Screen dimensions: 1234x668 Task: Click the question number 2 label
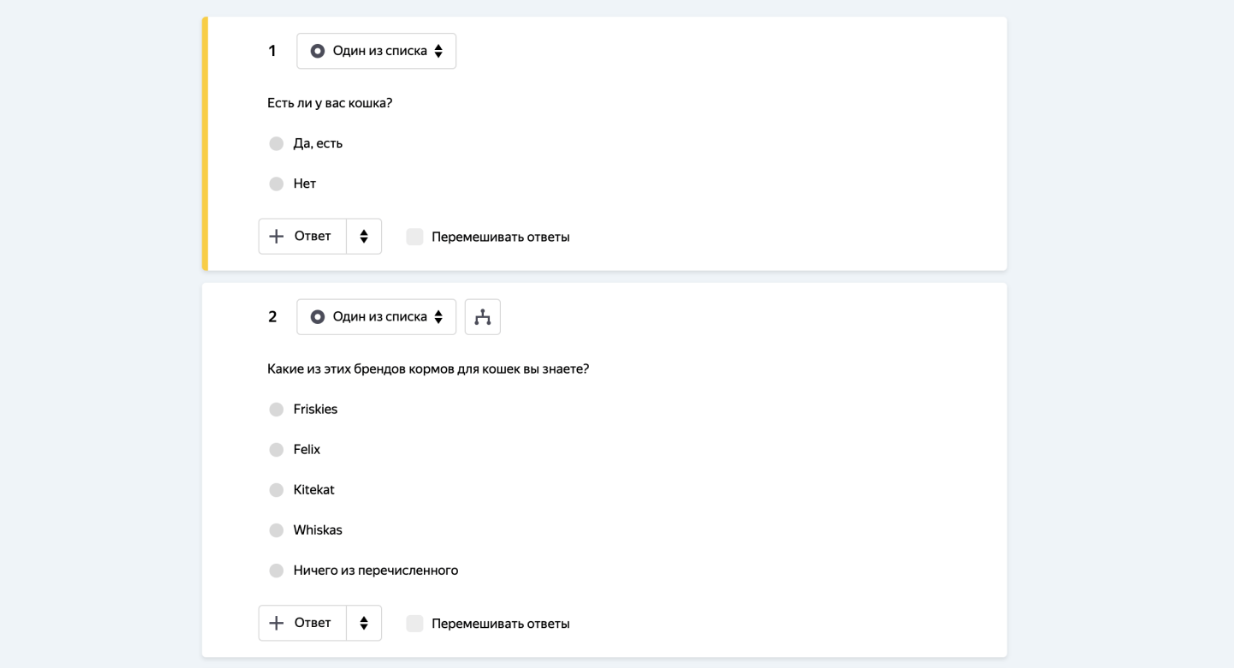pyautogui.click(x=272, y=317)
